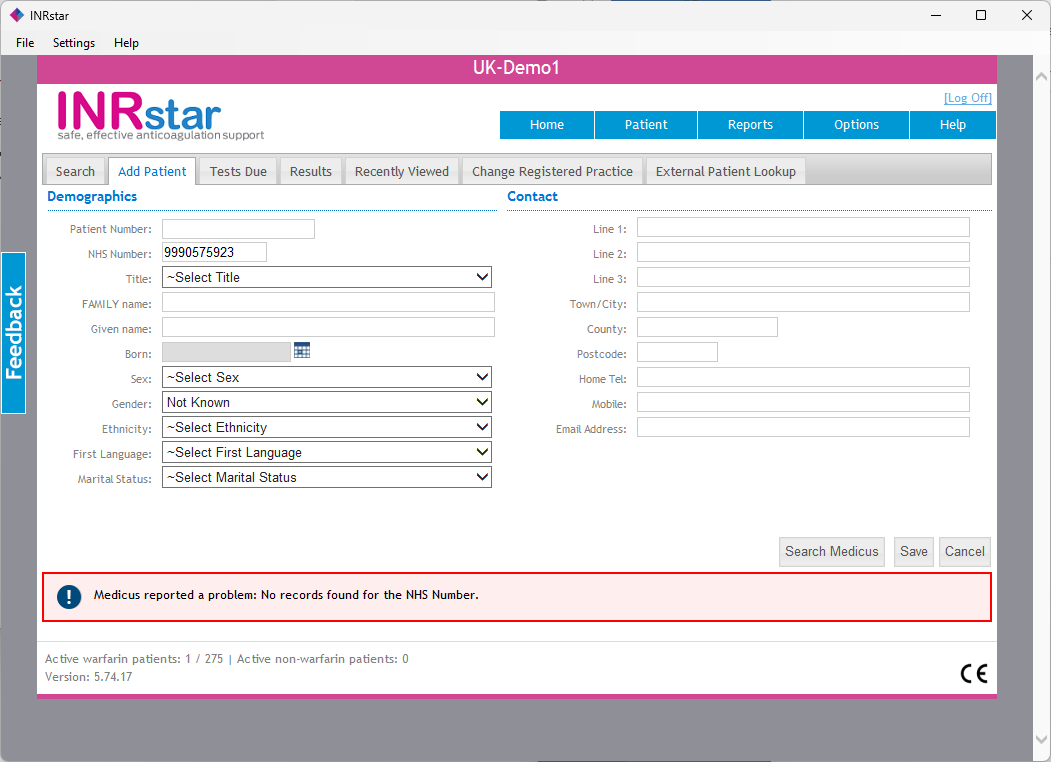Go to Home in blue navigation bar

coord(547,125)
